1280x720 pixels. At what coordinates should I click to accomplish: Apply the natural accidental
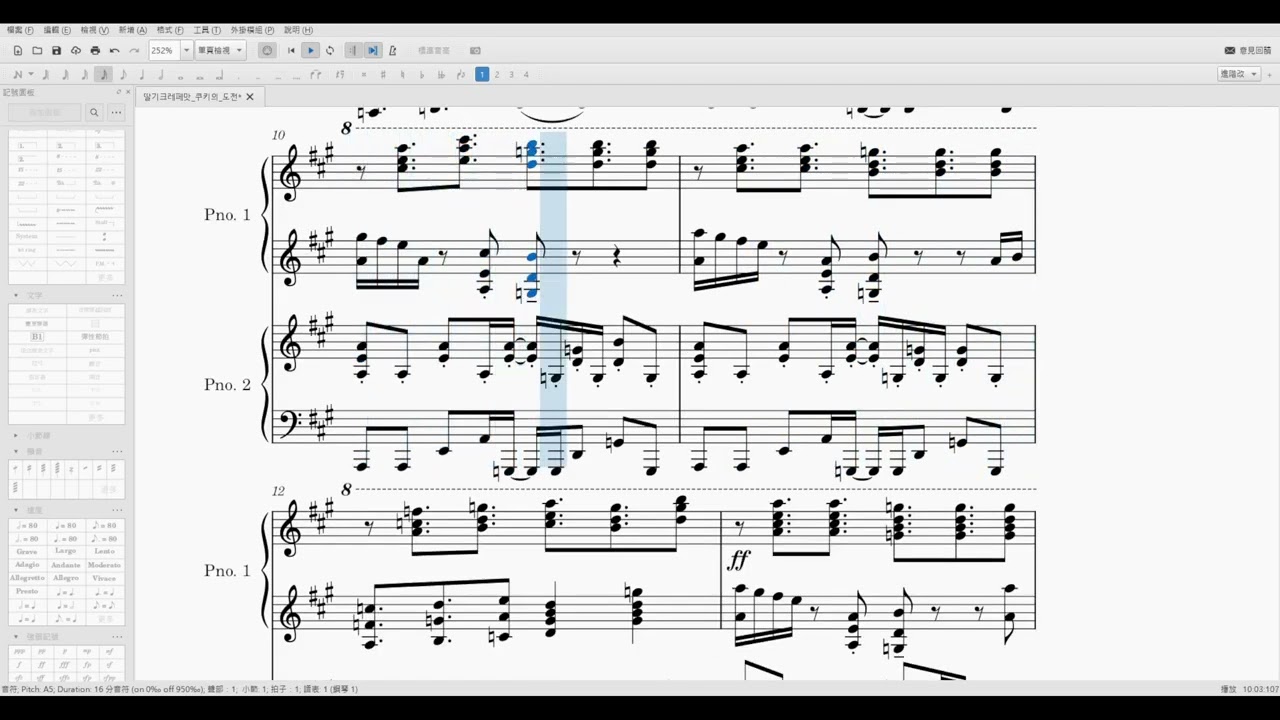pos(402,74)
